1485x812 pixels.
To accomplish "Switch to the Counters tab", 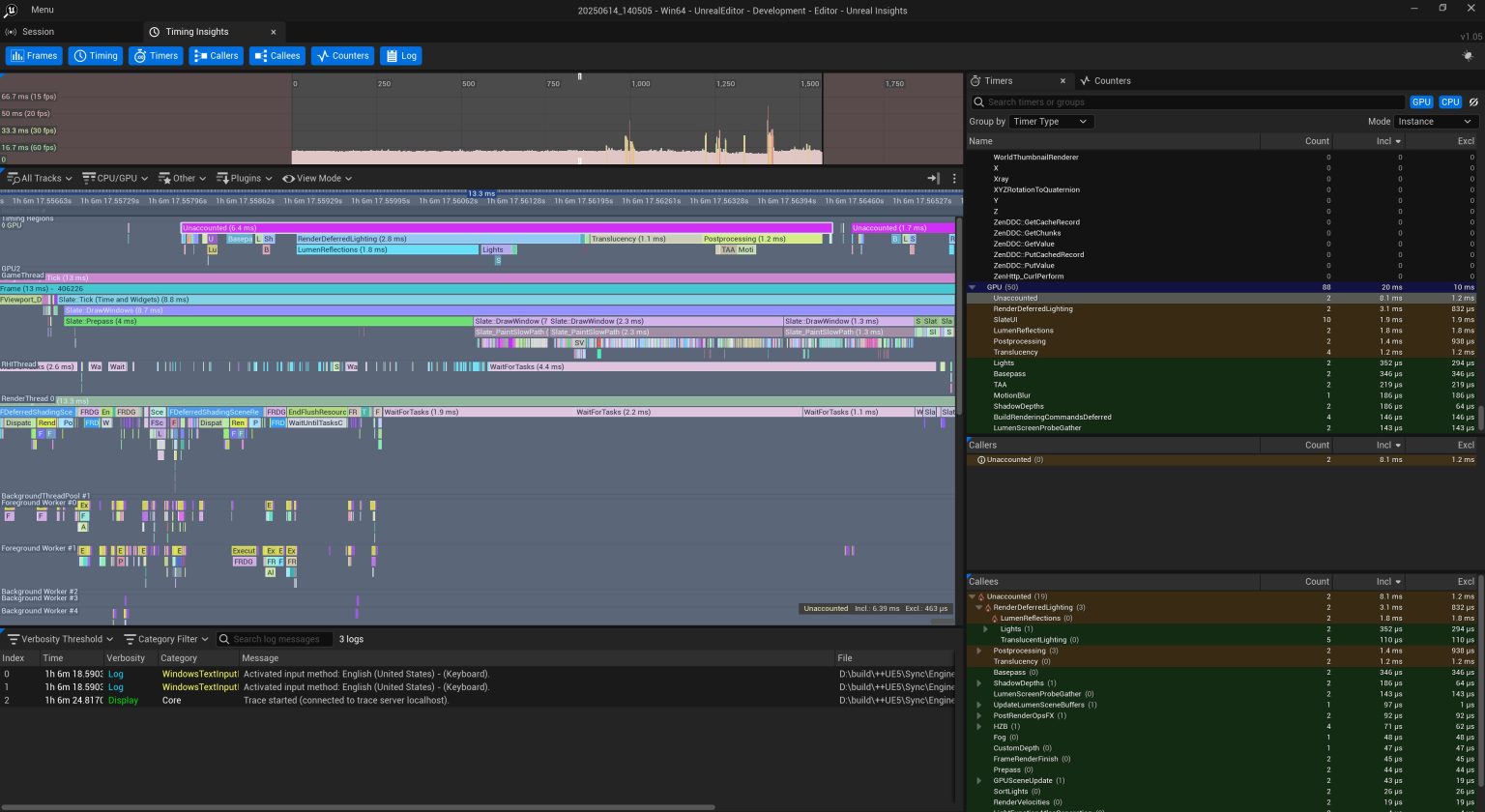I will tap(1105, 80).
